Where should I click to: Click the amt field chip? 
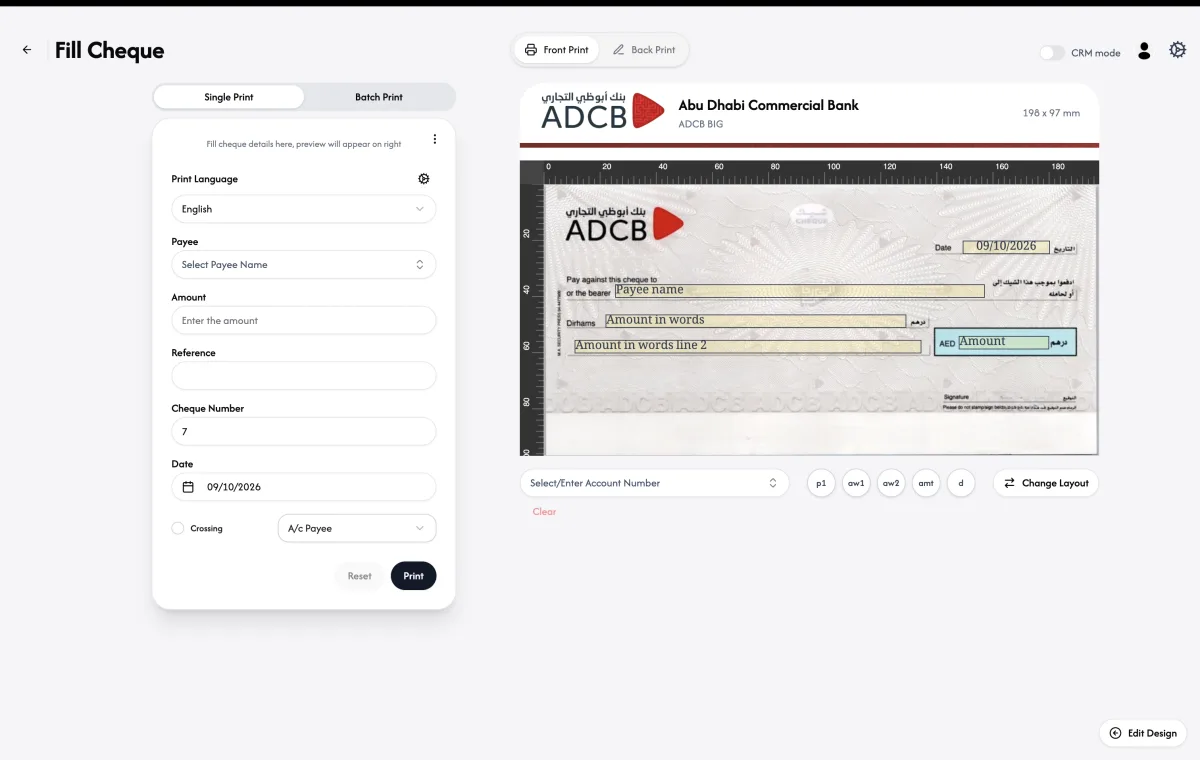point(926,483)
